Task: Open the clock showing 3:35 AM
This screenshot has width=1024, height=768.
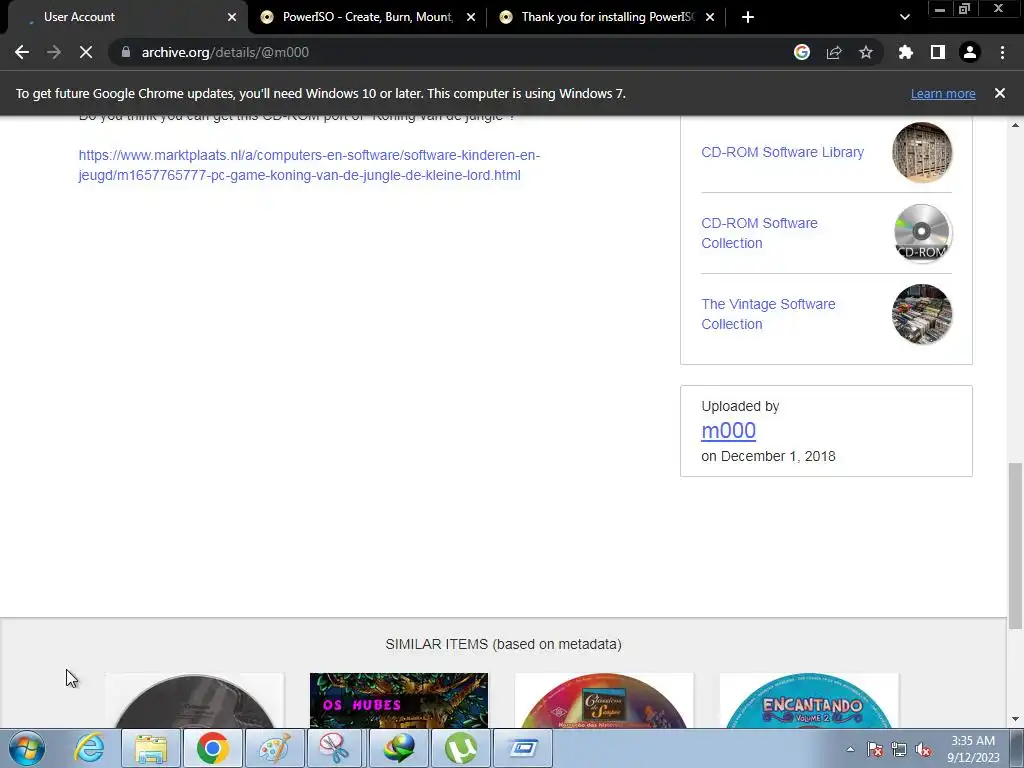Action: point(973,749)
